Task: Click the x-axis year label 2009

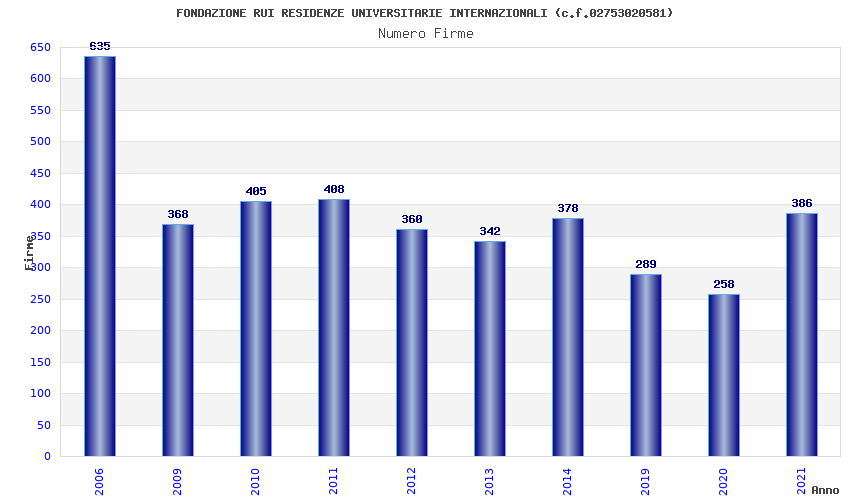Action: (177, 482)
